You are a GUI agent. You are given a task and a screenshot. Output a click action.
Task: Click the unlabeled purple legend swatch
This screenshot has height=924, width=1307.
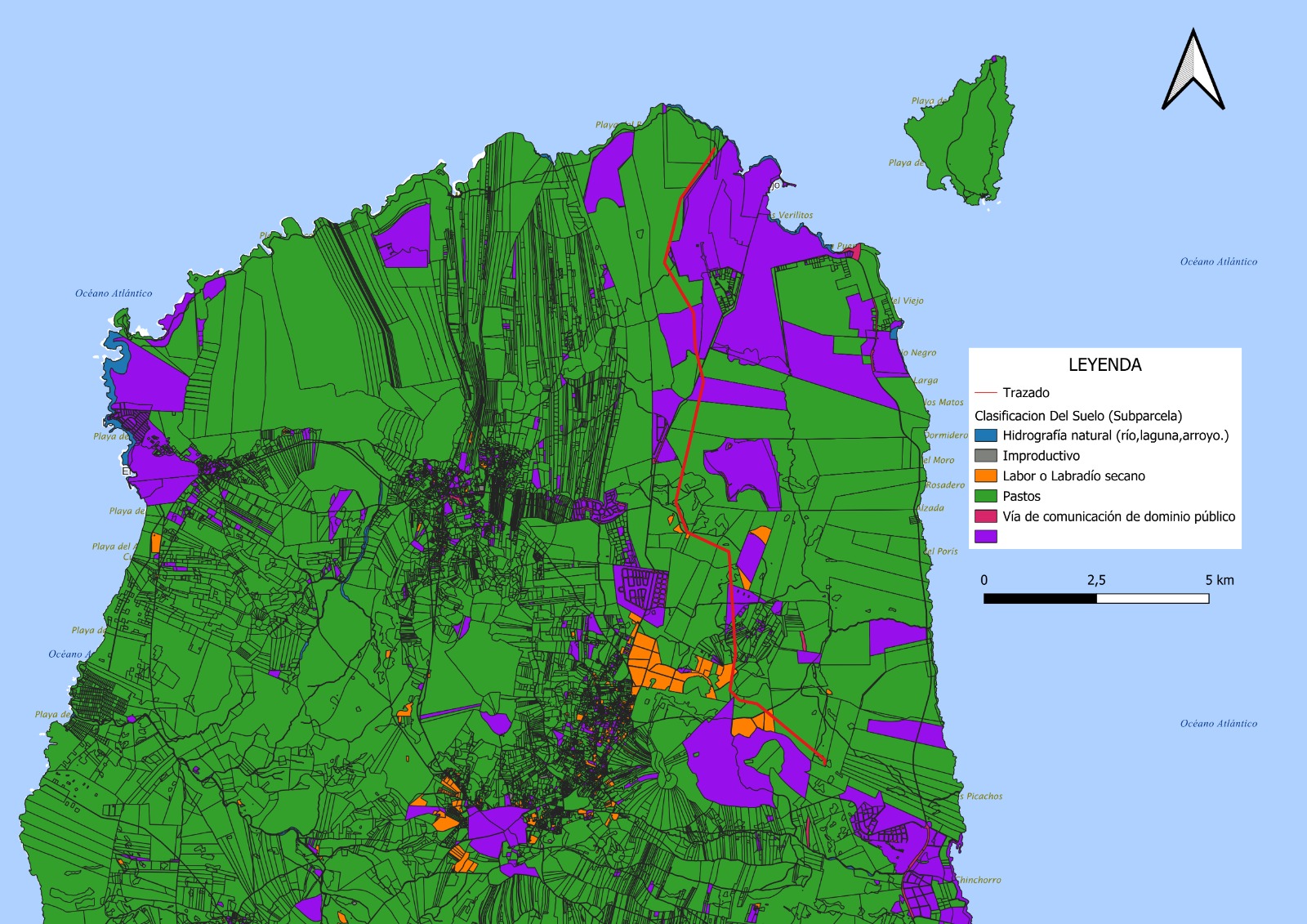[986, 537]
